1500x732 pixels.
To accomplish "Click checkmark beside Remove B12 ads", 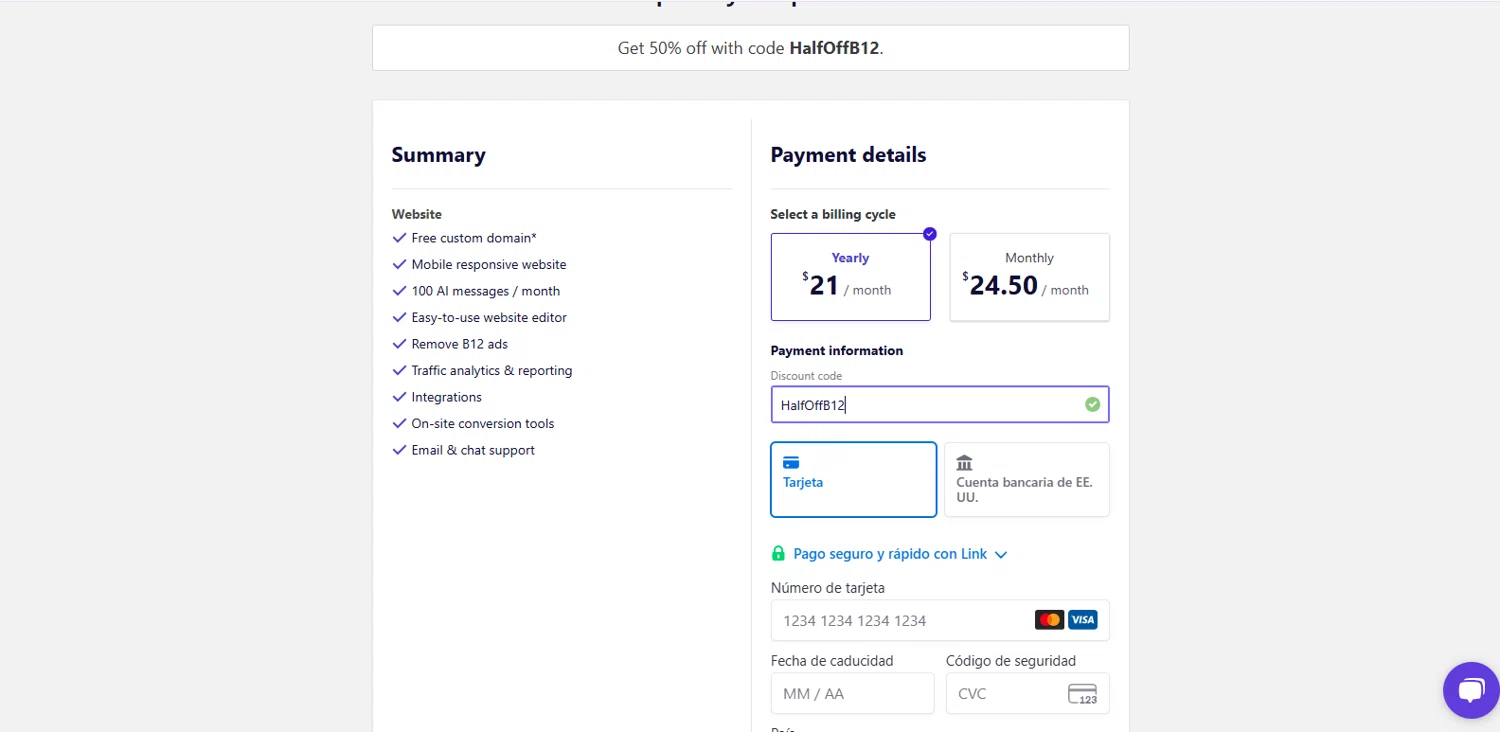I will [x=399, y=344].
